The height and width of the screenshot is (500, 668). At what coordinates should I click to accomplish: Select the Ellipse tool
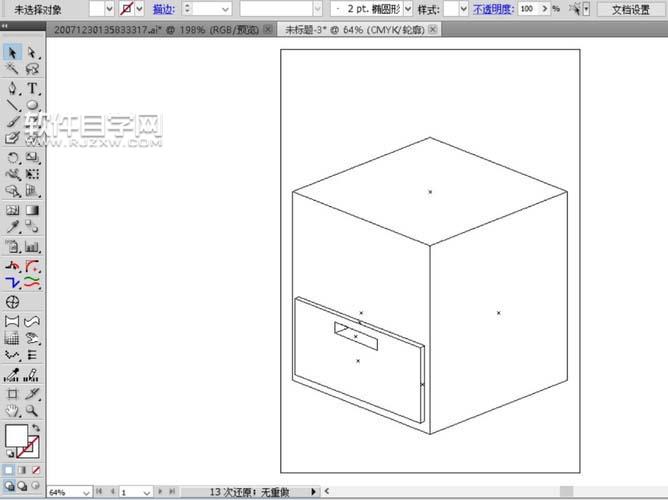coord(32,105)
